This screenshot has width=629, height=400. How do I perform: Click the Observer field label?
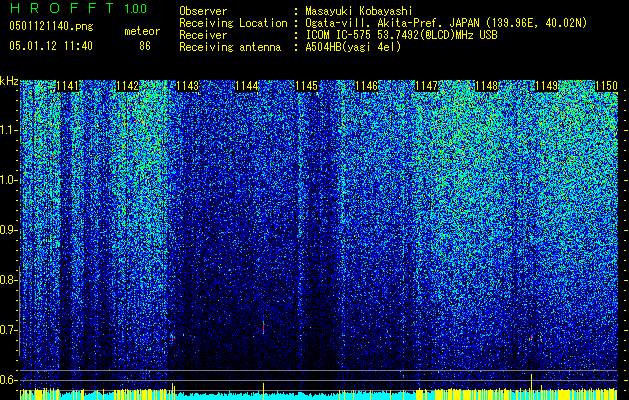203,11
